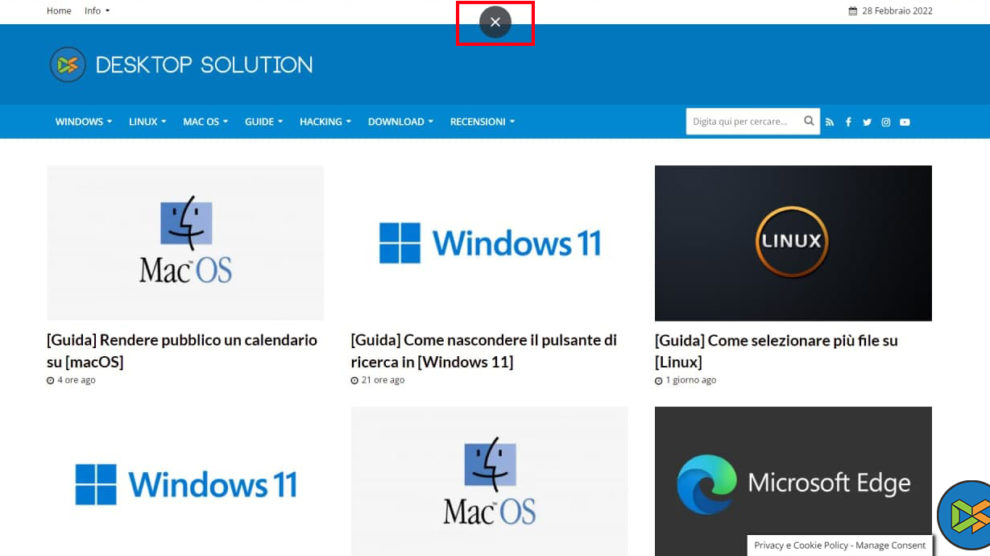Open the Twitter profile icon
Viewport: 990px width, 556px height.
pos(867,122)
